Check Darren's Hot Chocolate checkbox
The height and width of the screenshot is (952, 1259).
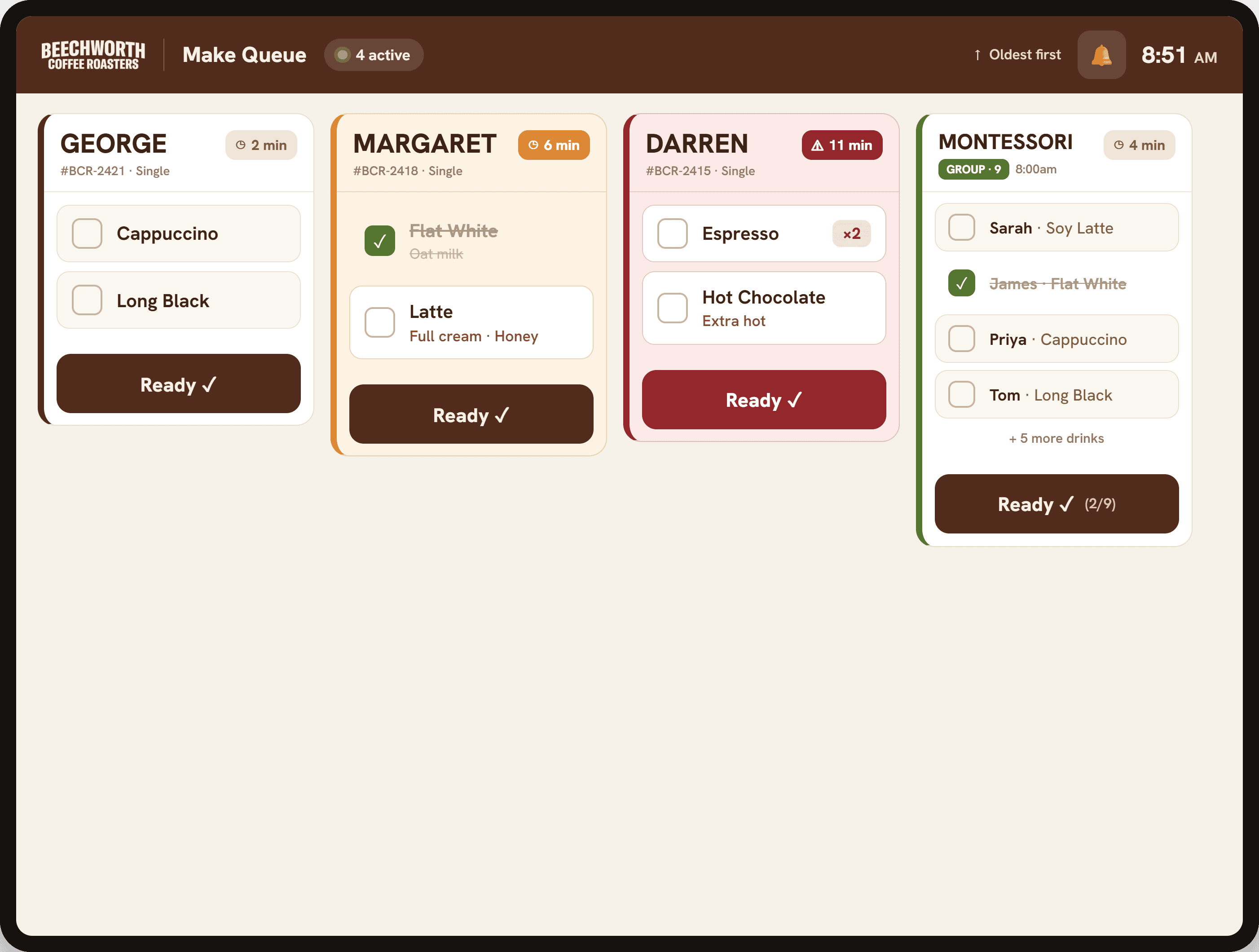(672, 308)
